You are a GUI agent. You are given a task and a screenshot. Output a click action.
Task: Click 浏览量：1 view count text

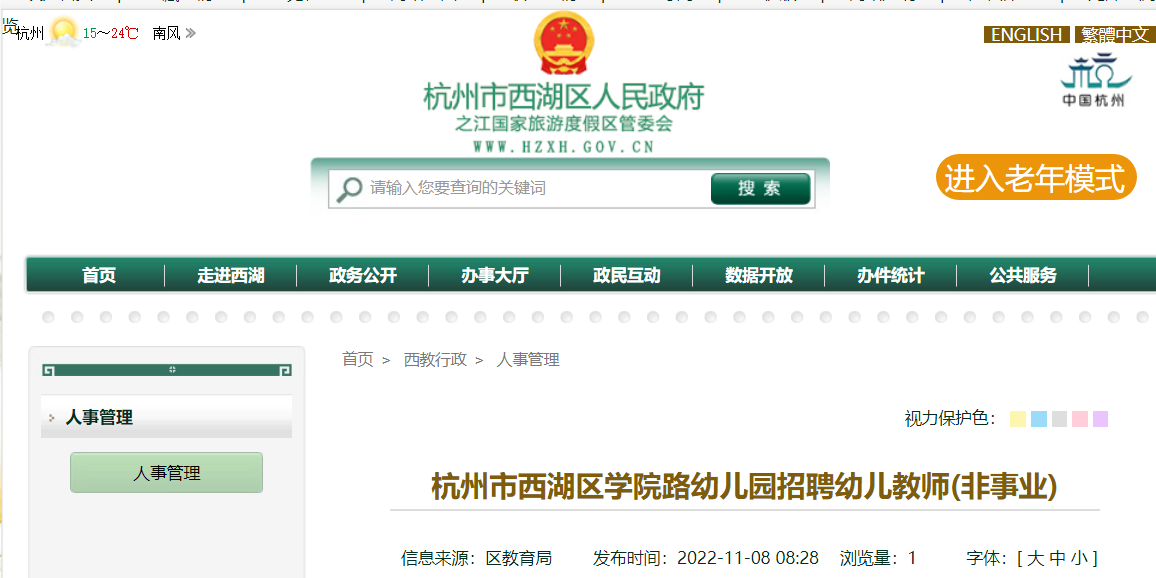(878, 558)
